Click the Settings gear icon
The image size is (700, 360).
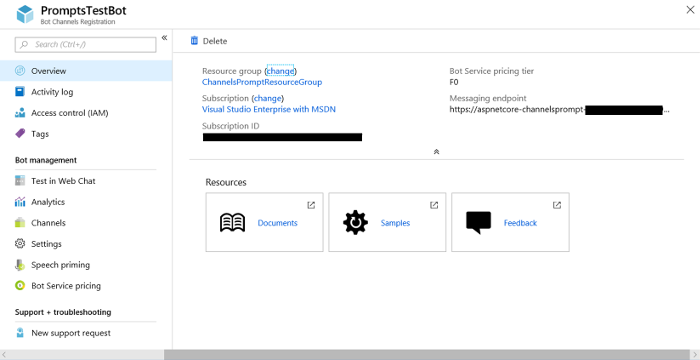pos(20,243)
